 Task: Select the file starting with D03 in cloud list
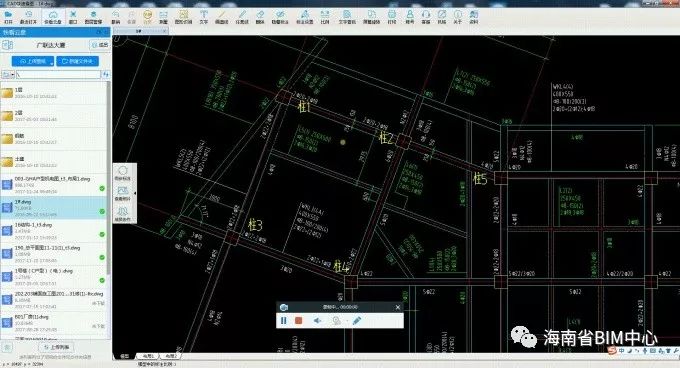[54, 185]
